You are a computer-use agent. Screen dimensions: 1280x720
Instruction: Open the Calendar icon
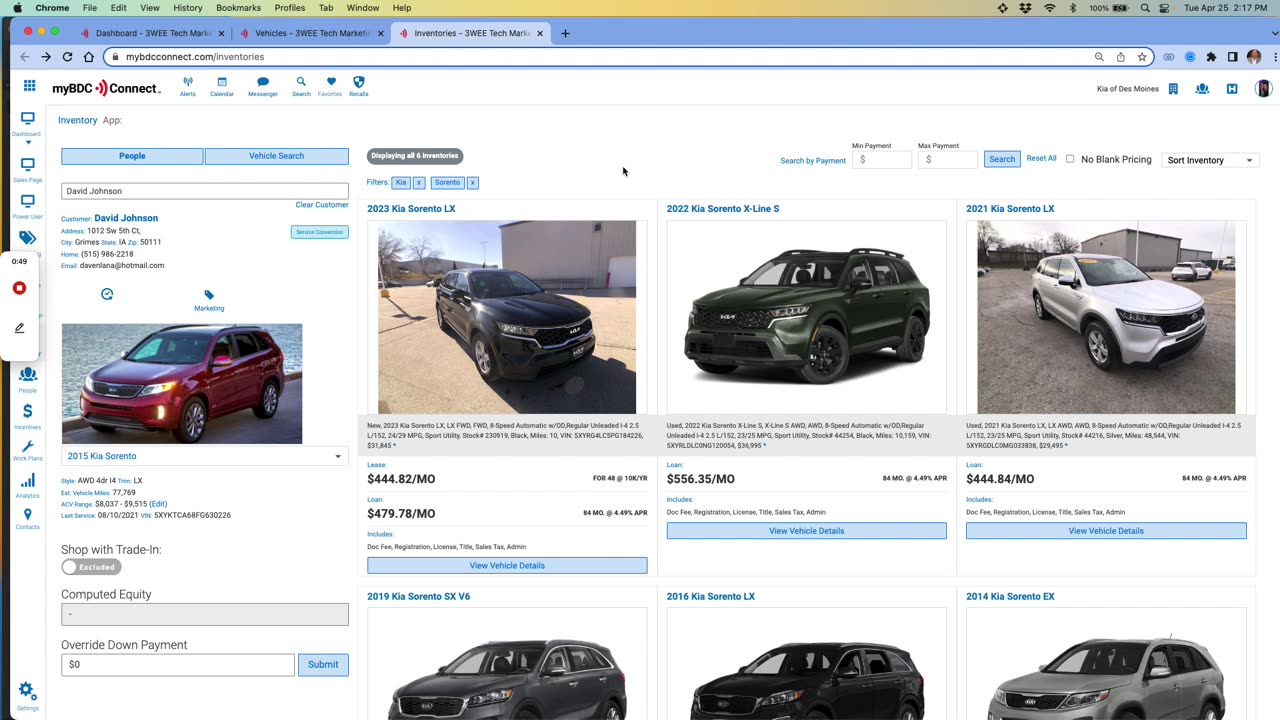(222, 87)
